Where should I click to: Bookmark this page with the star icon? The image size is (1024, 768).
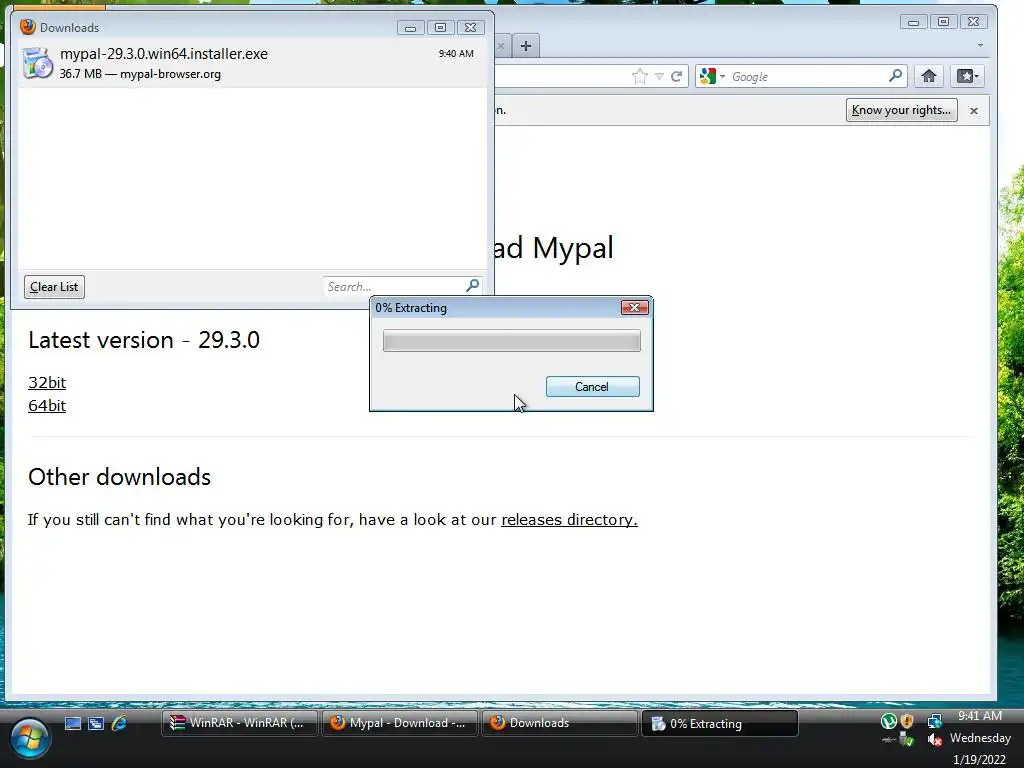point(640,76)
